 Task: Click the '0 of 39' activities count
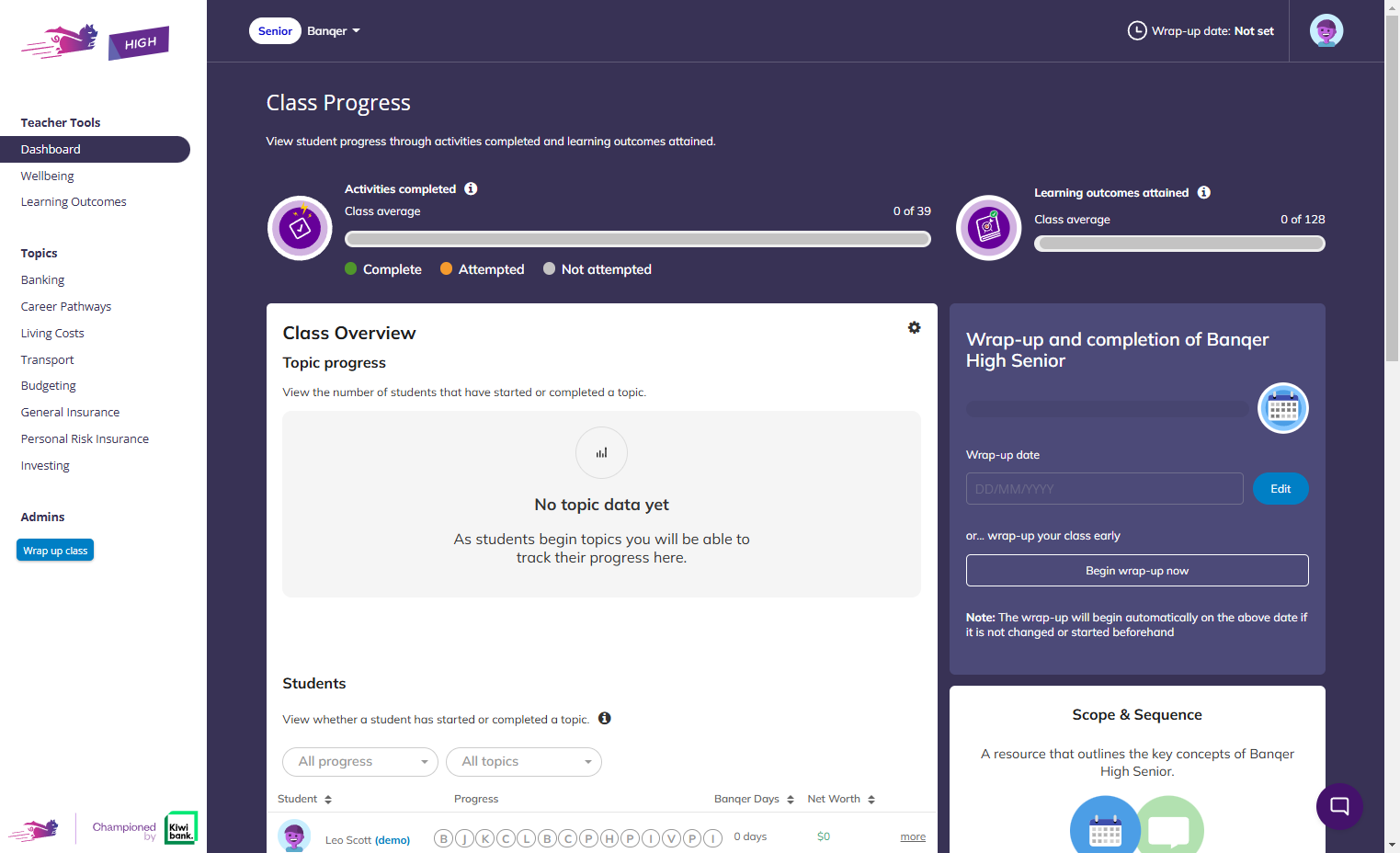click(912, 210)
